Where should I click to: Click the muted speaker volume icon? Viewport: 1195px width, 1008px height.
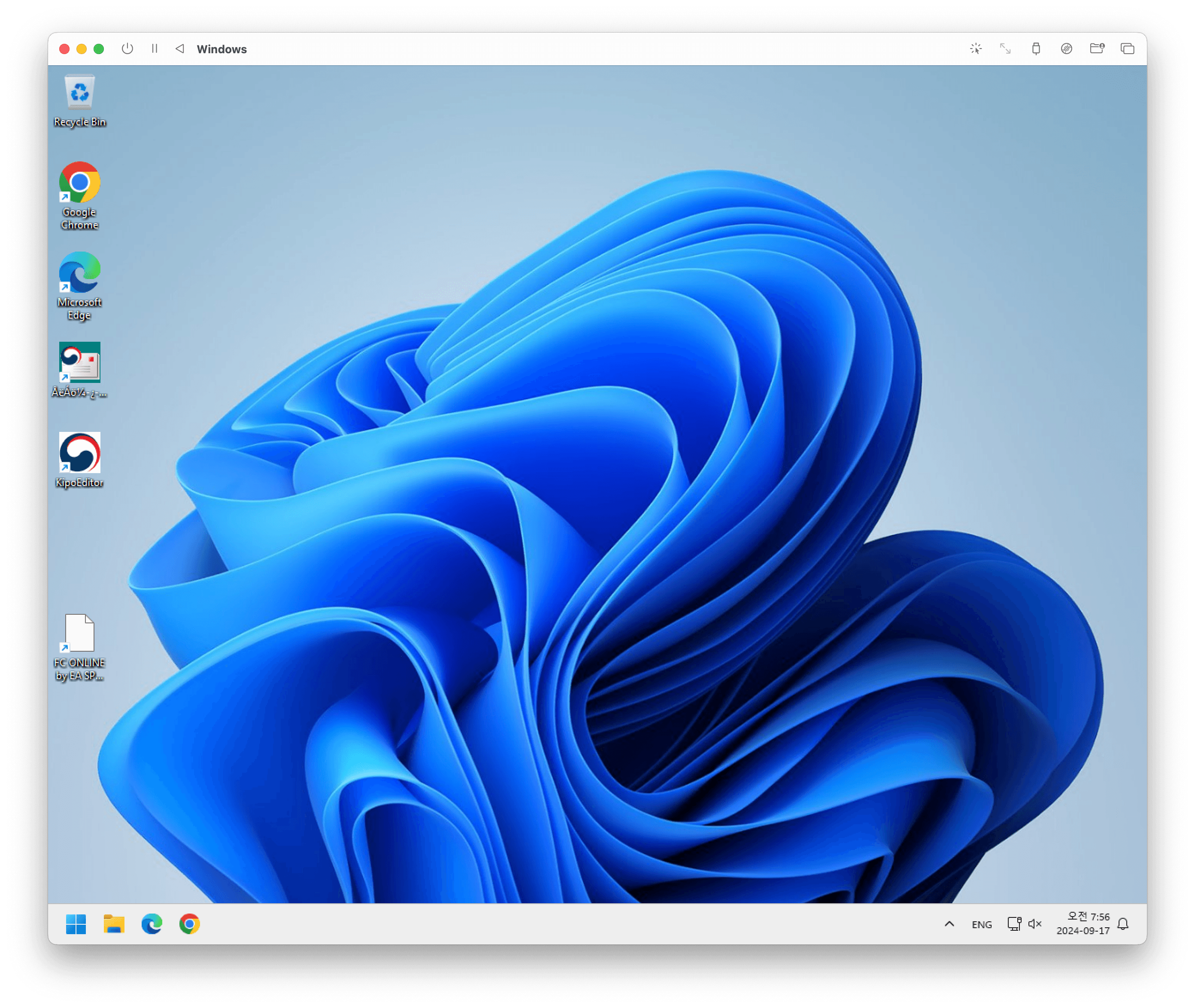click(1034, 924)
